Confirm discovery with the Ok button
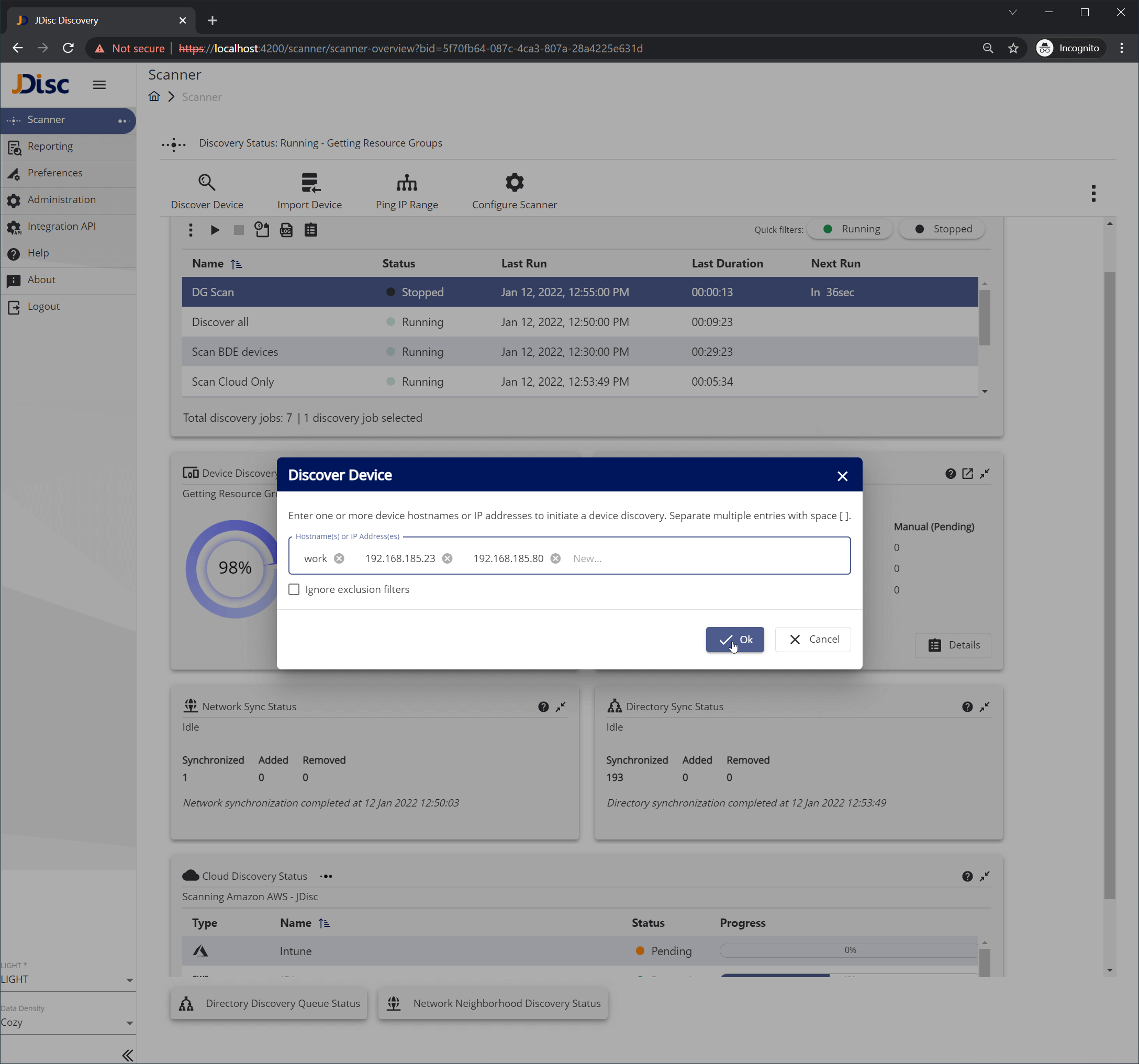Screen dimensions: 1139x1064 tap(735, 640)
